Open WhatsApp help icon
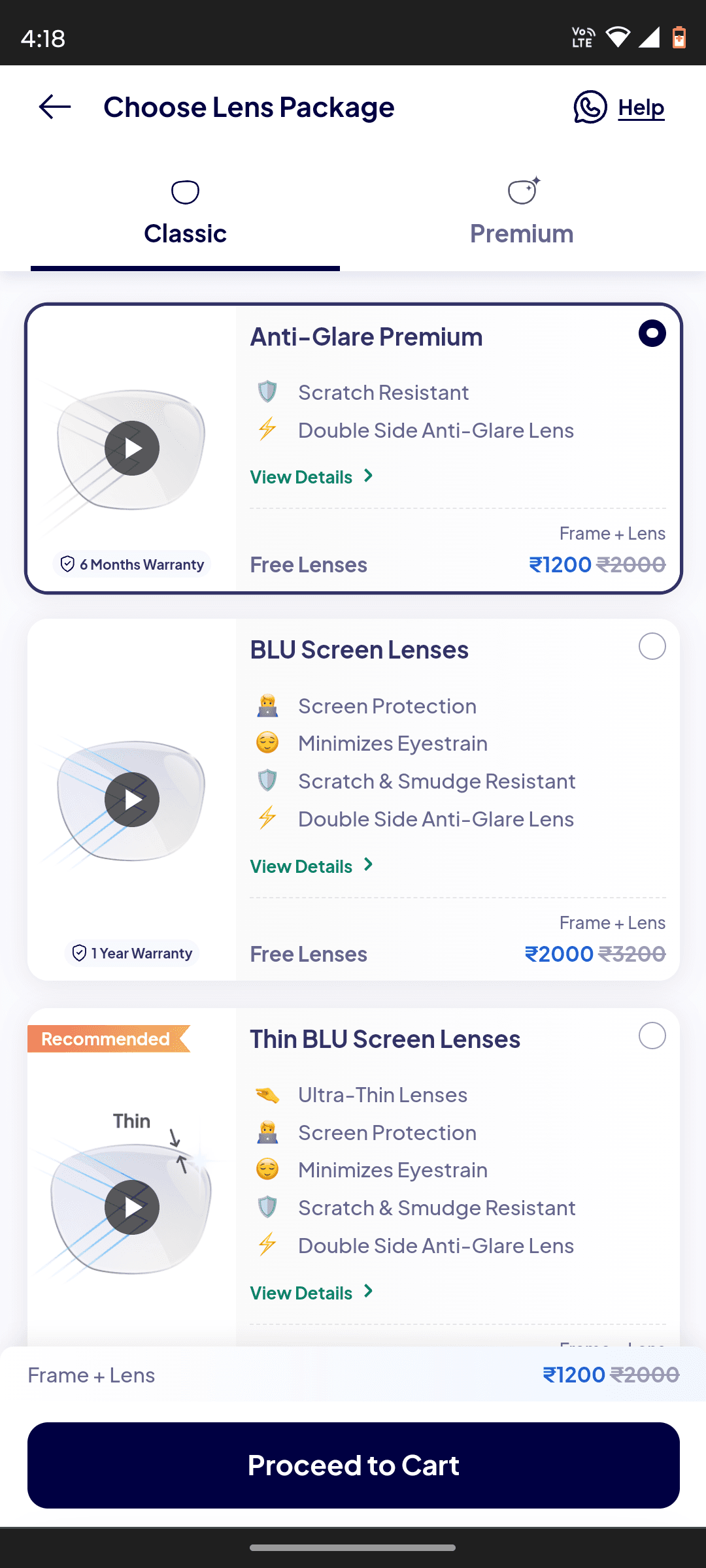 [590, 107]
